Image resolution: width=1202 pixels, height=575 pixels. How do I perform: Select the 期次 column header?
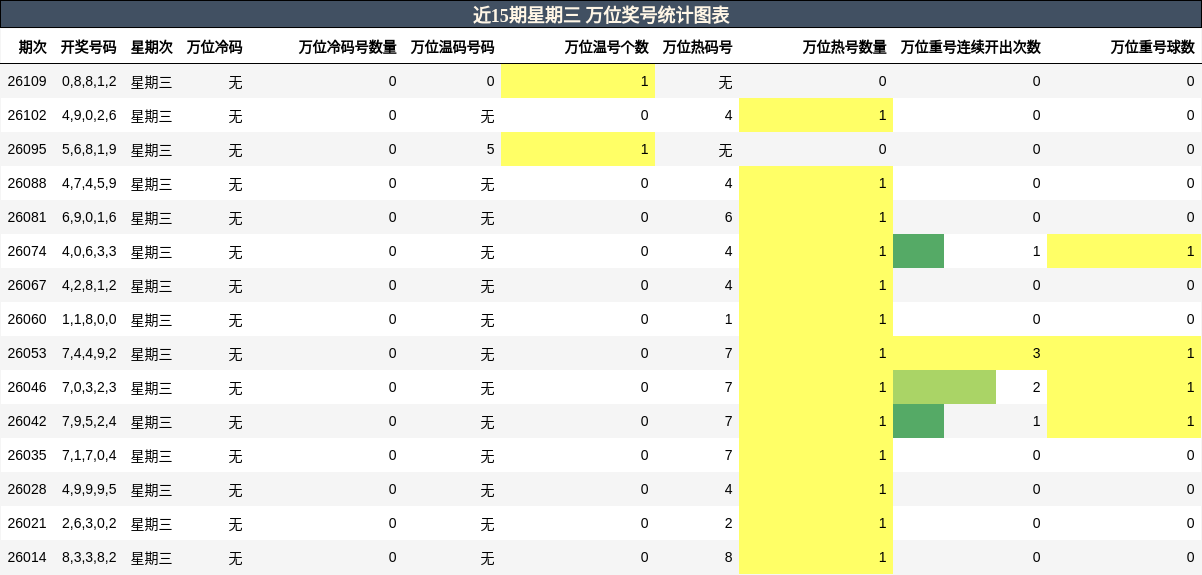(33, 47)
